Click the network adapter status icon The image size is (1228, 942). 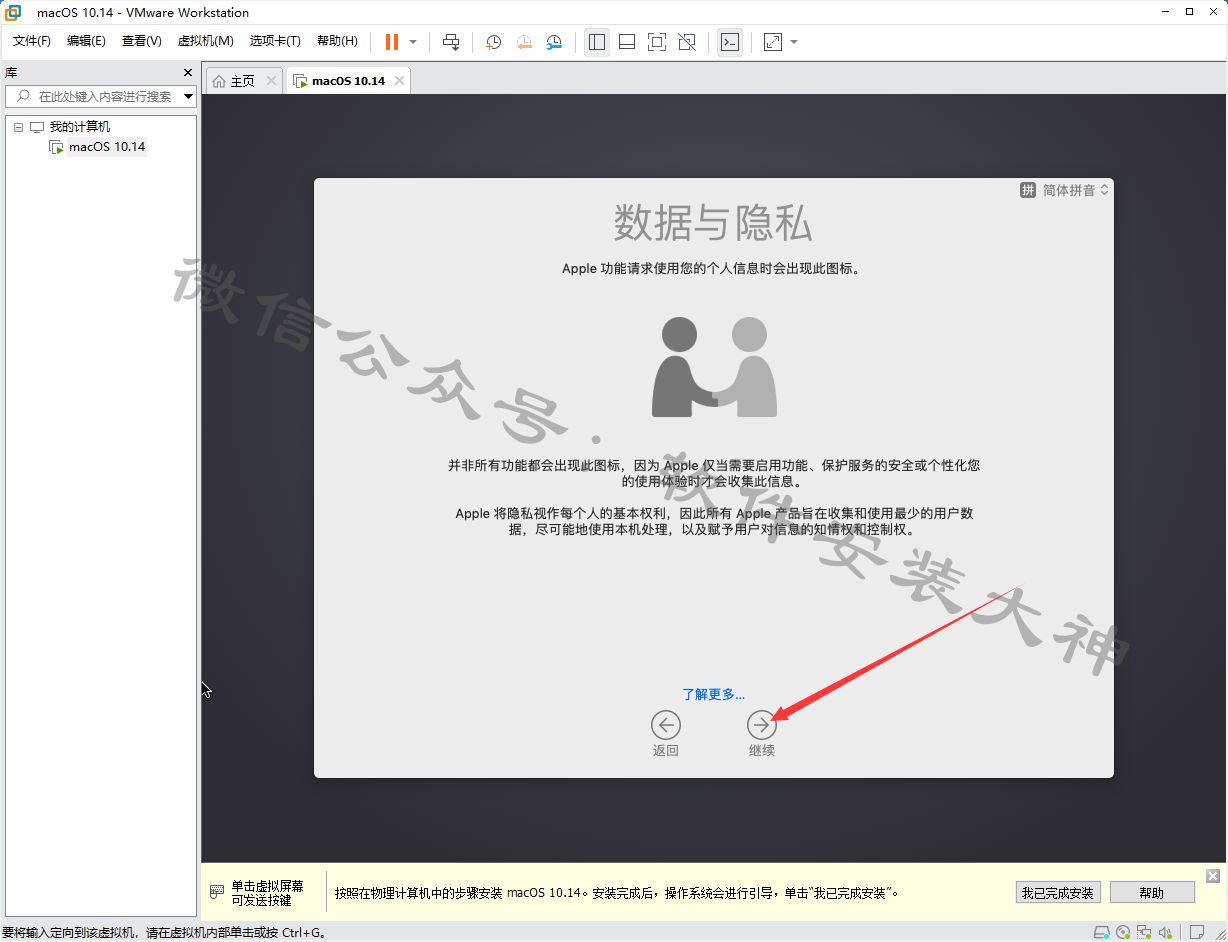click(x=1145, y=932)
